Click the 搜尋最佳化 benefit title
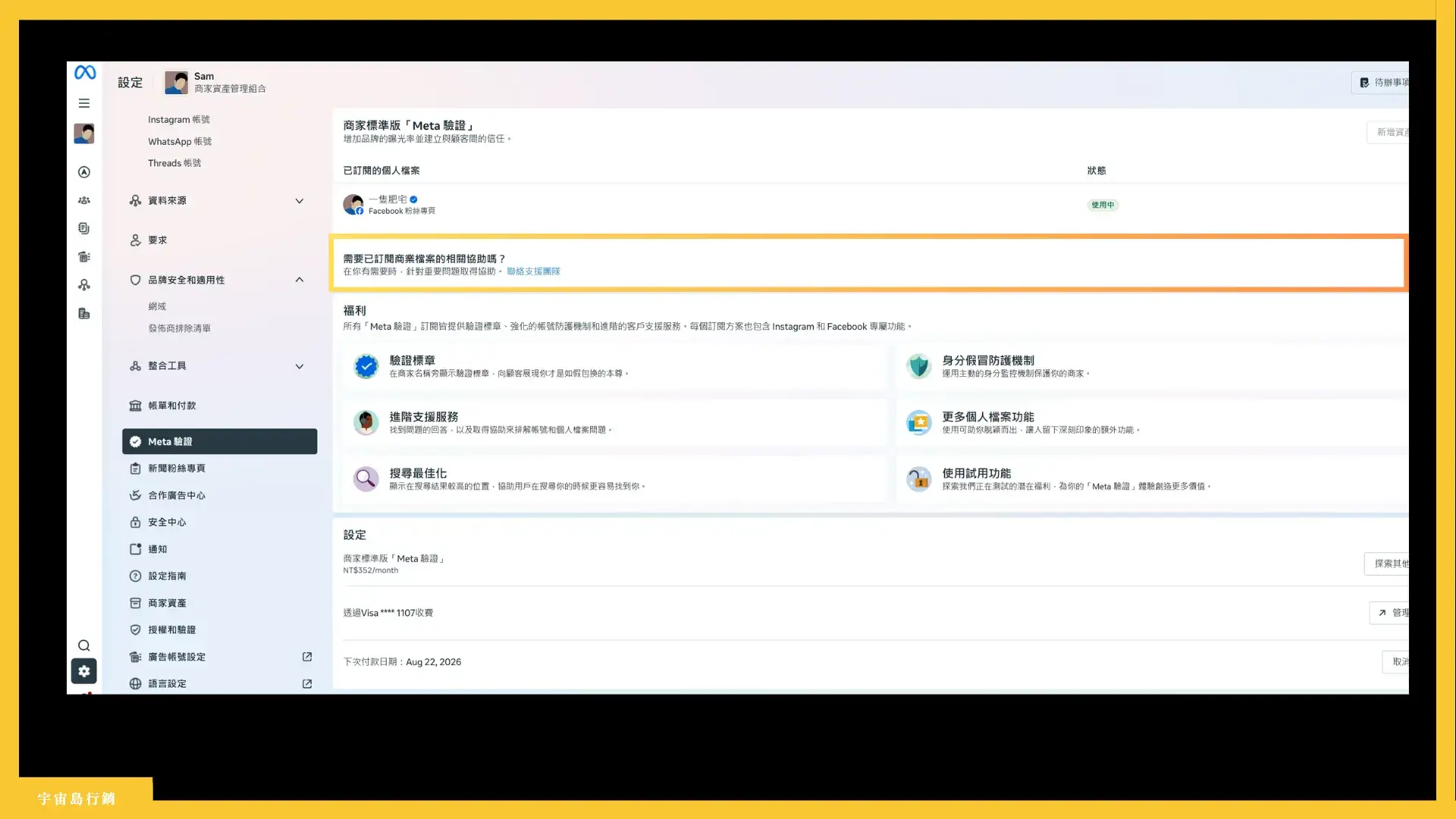Screen dimensions: 1456x819 tap(418, 473)
